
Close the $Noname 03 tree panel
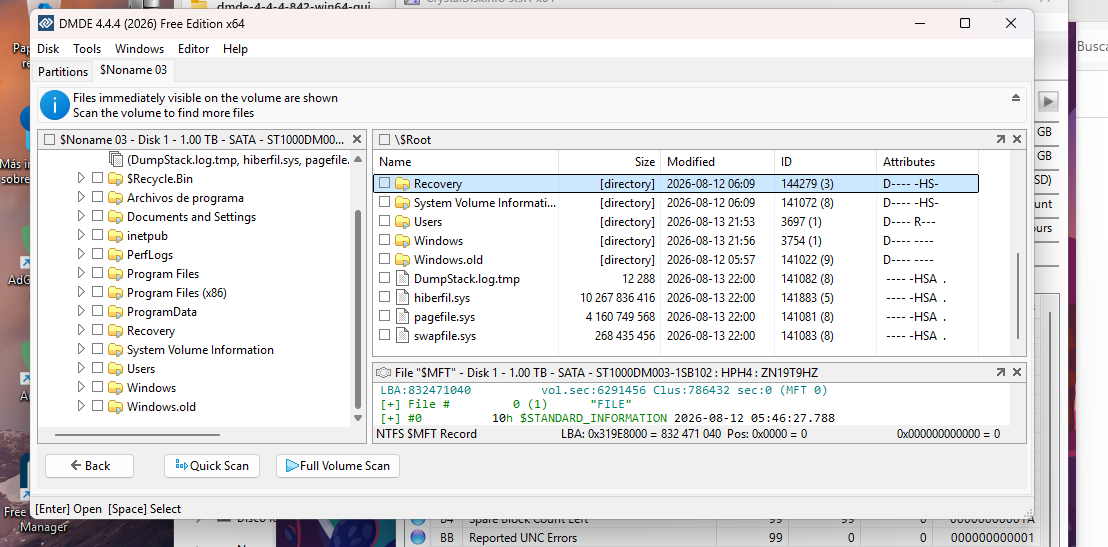[357, 140]
